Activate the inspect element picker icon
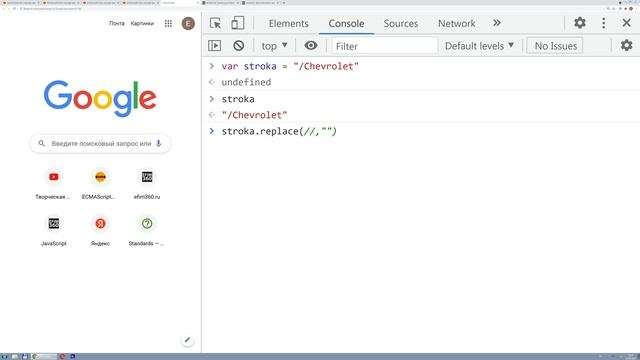640x360 pixels. pos(215,23)
